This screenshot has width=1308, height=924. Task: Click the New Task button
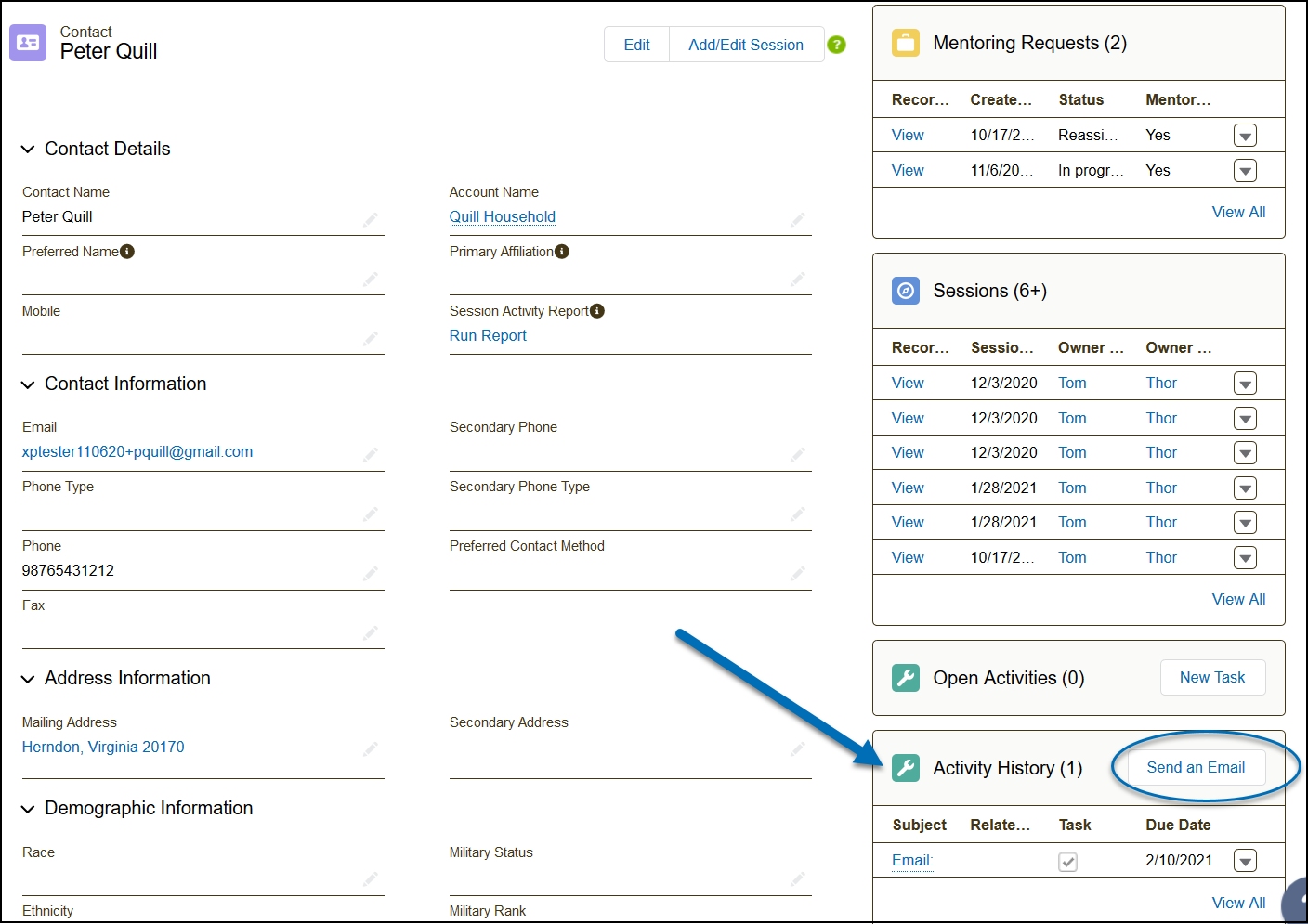coord(1211,678)
